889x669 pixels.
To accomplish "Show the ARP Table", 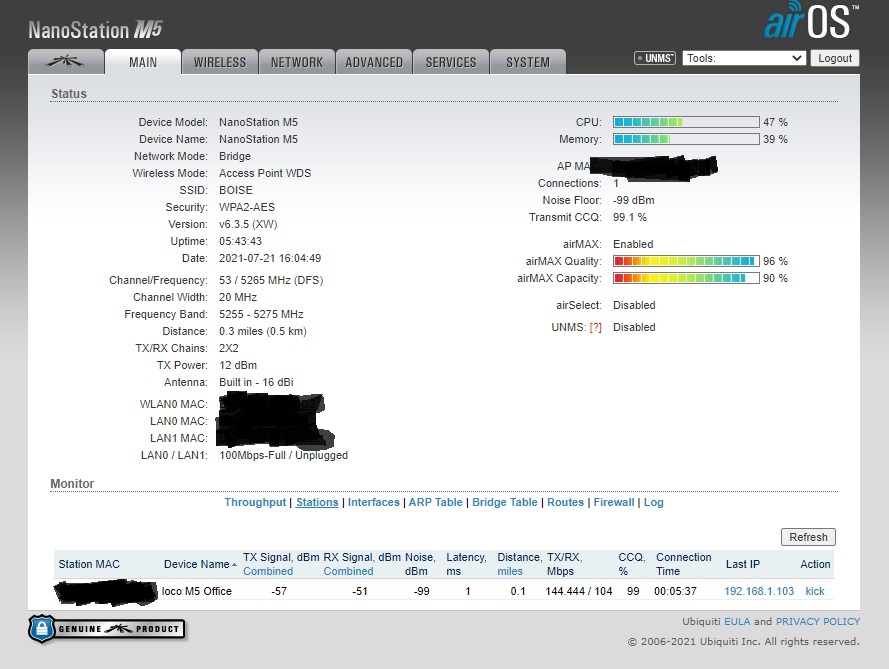I will tap(435, 503).
